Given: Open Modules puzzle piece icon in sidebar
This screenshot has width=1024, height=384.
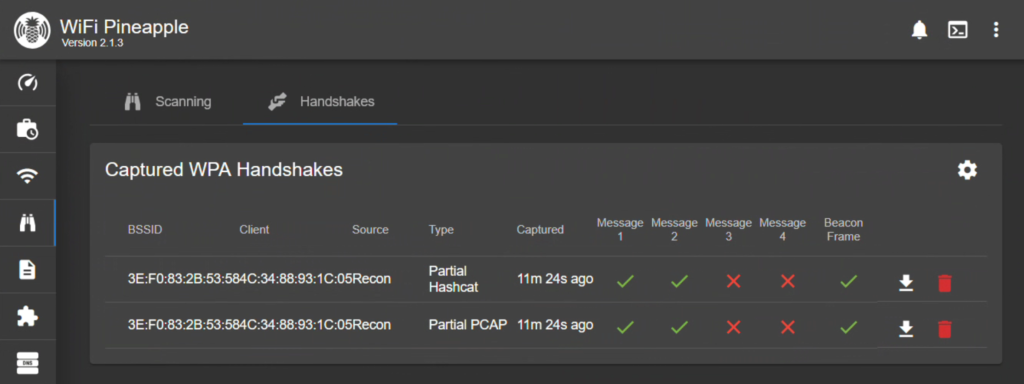Looking at the screenshot, I should (x=27, y=317).
